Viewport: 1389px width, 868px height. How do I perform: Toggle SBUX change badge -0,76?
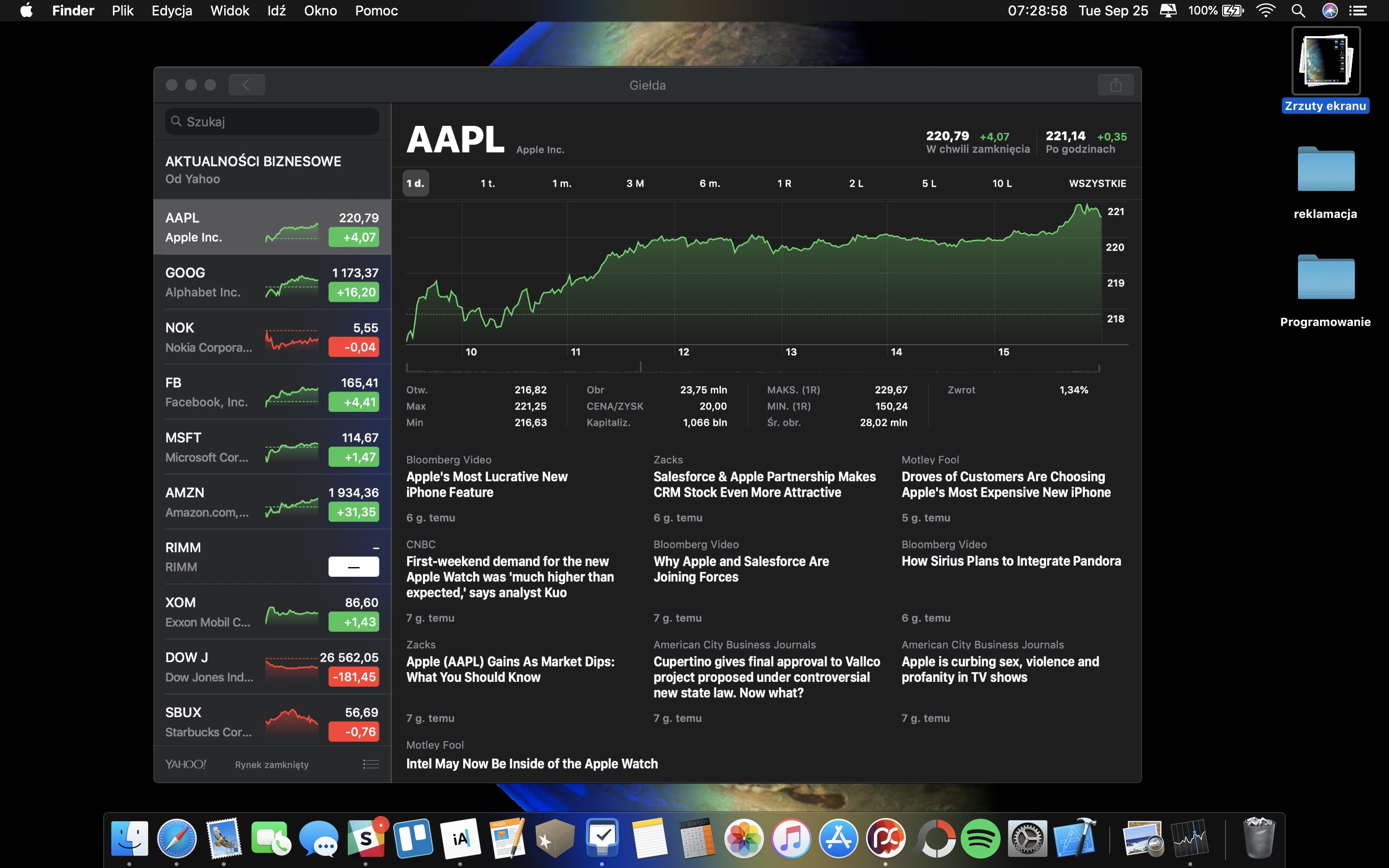(354, 732)
